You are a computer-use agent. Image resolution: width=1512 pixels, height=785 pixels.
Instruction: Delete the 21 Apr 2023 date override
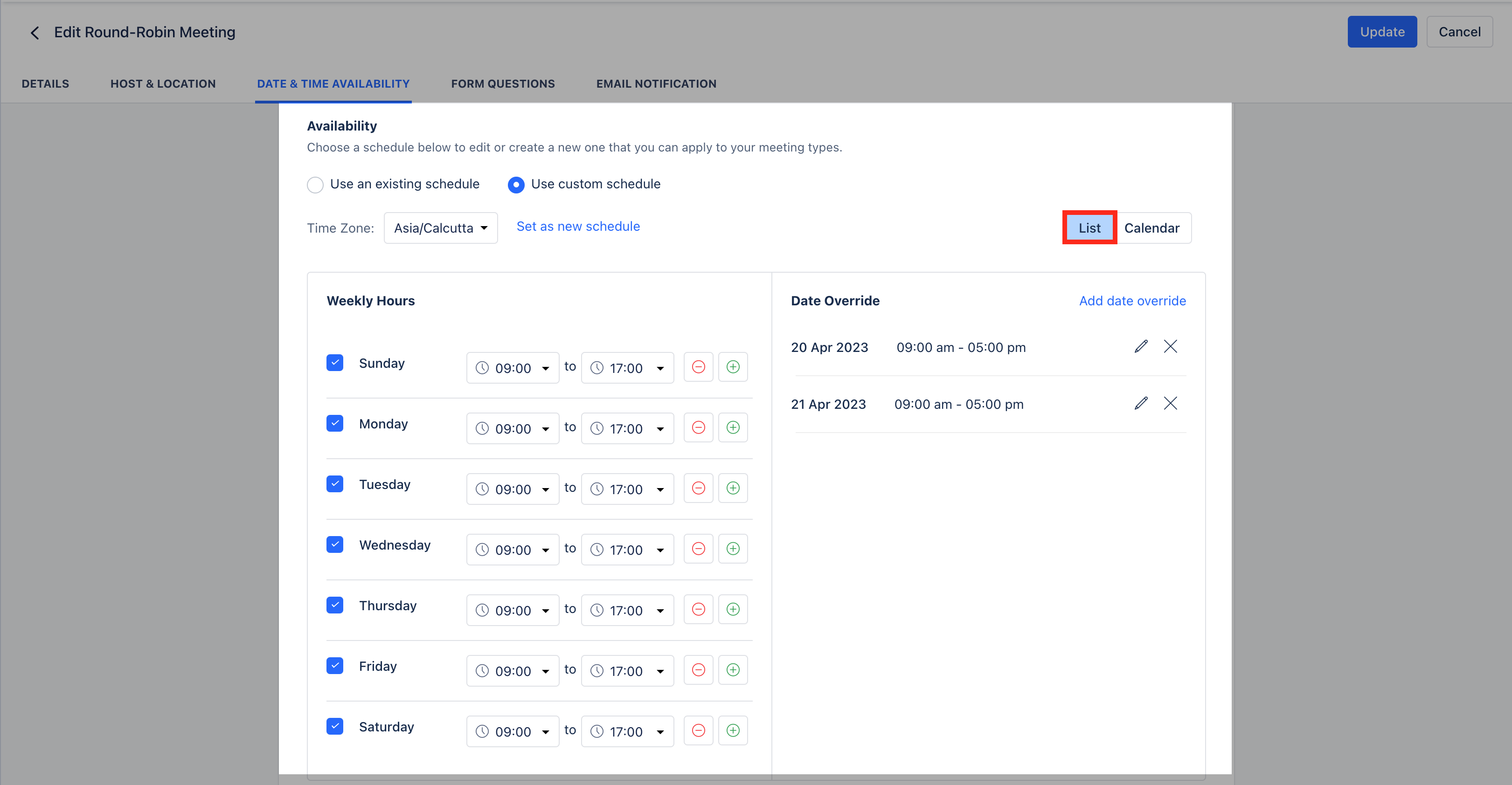(x=1170, y=403)
